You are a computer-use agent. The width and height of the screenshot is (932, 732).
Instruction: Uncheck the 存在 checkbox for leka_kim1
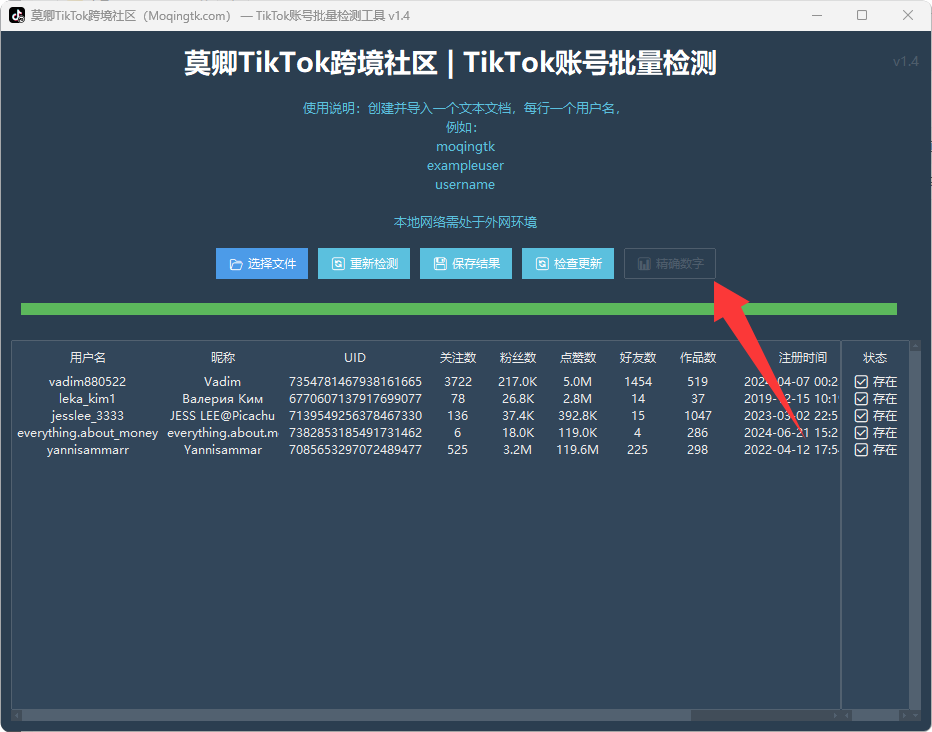coord(861,399)
